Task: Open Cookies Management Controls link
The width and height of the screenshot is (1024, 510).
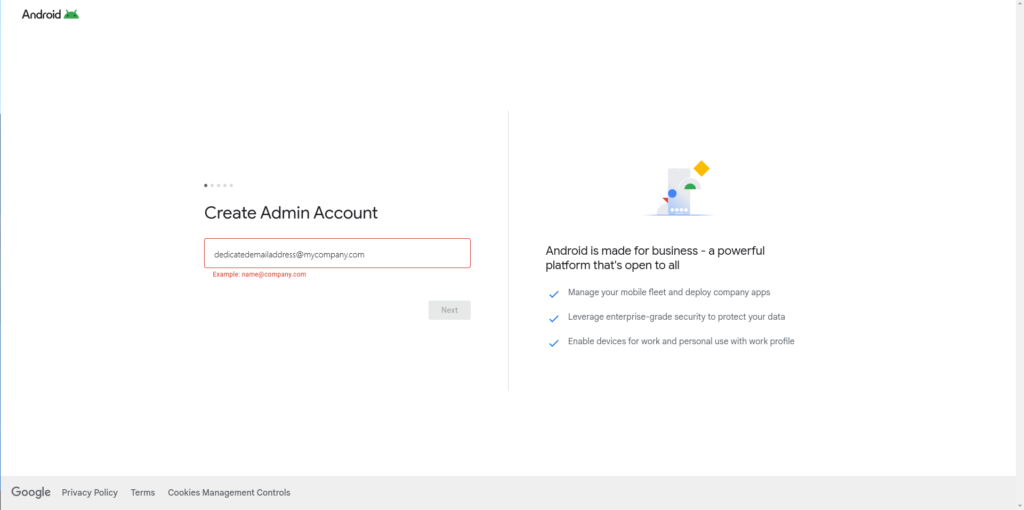Action: click(x=229, y=492)
